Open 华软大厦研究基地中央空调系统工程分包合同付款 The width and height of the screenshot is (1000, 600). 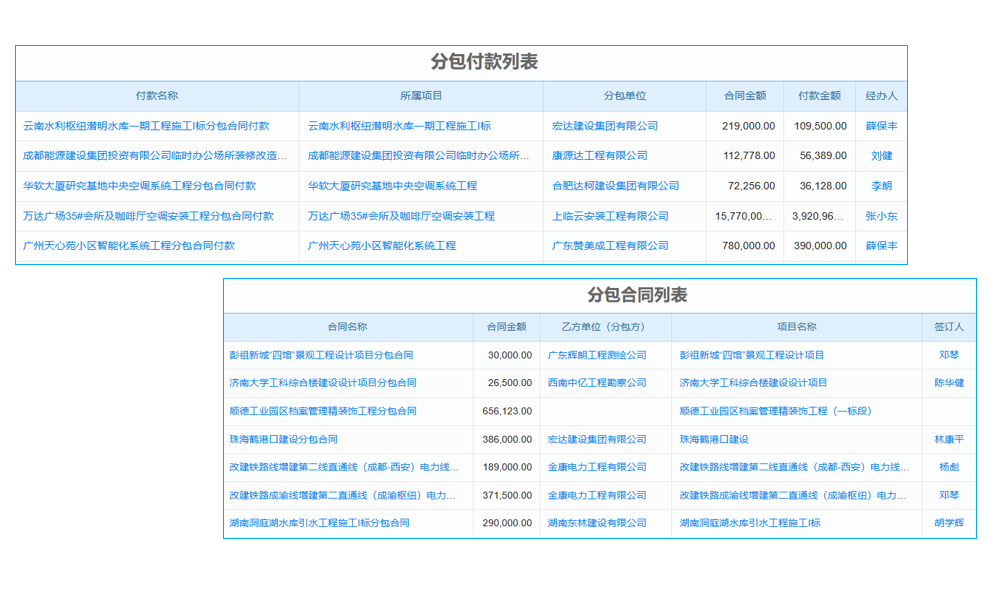[x=146, y=185]
